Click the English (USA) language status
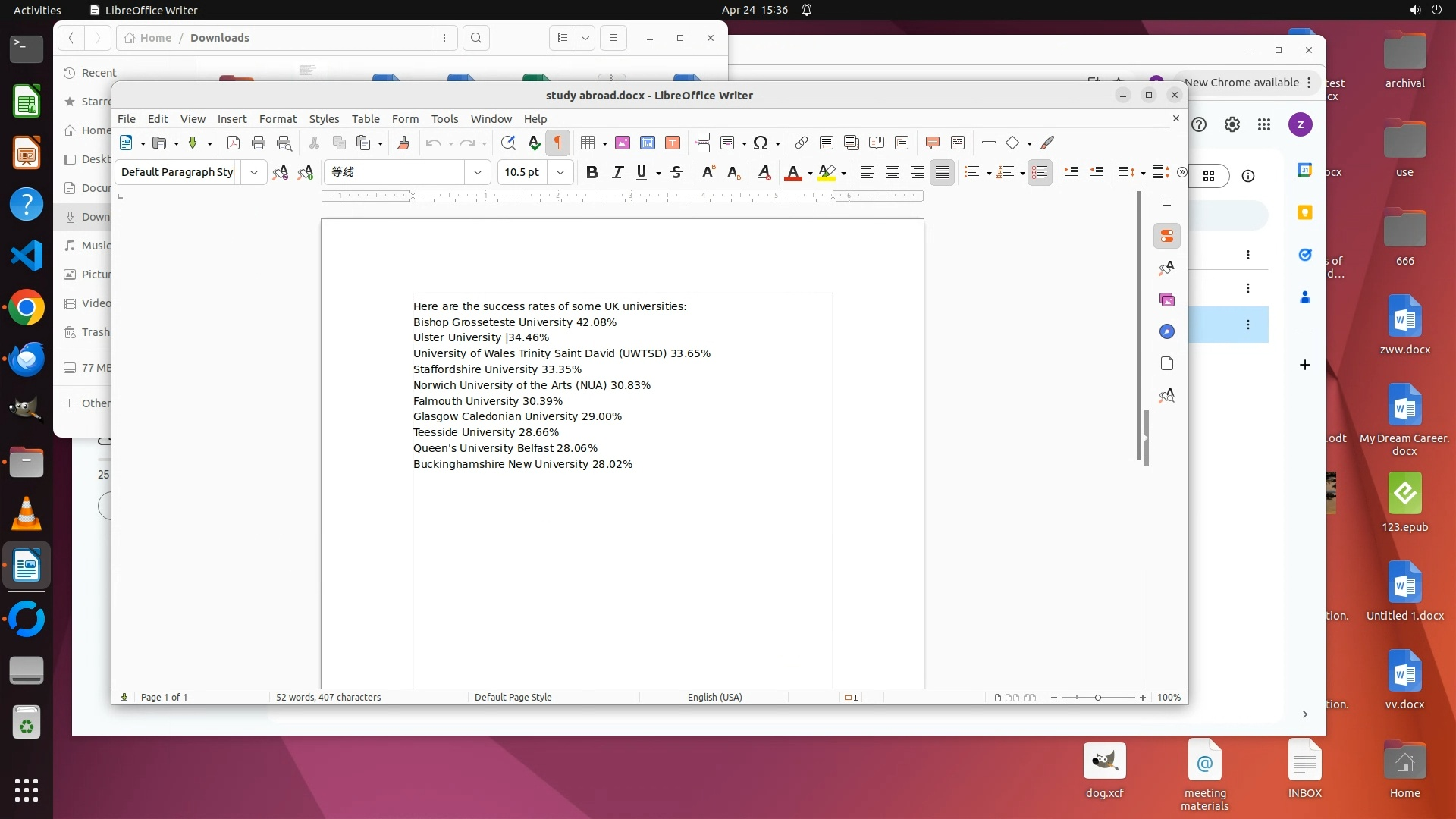1456x819 pixels. coord(714,697)
